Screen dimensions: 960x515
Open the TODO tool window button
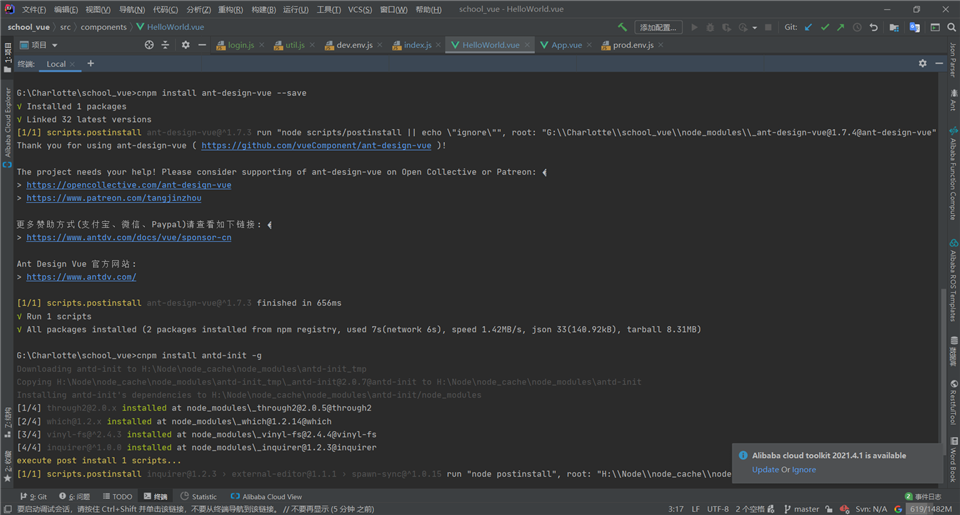117,497
